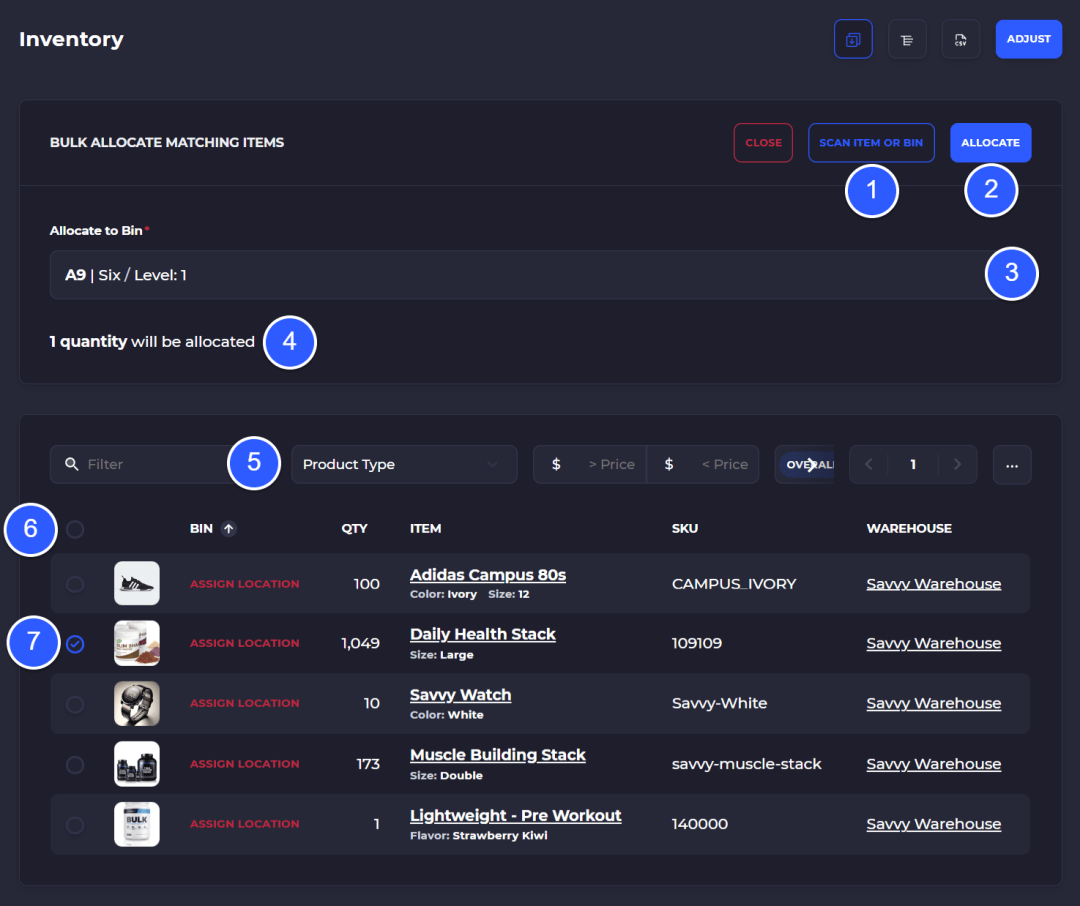Click ASSIGN LOCATION for Muscle Building Stack
This screenshot has width=1080, height=906.
245,763
